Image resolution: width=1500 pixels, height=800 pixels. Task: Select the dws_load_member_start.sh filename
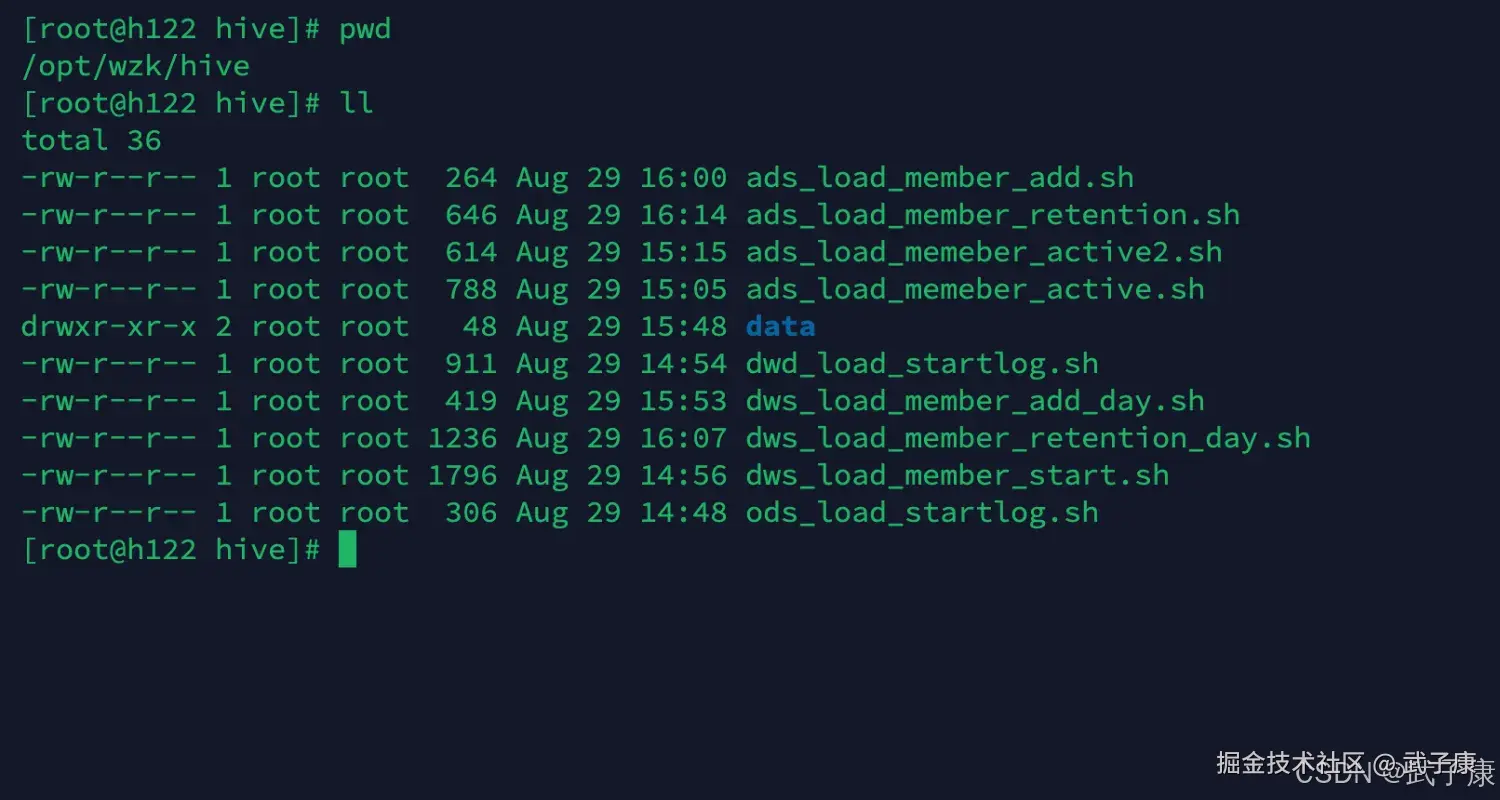(x=957, y=475)
